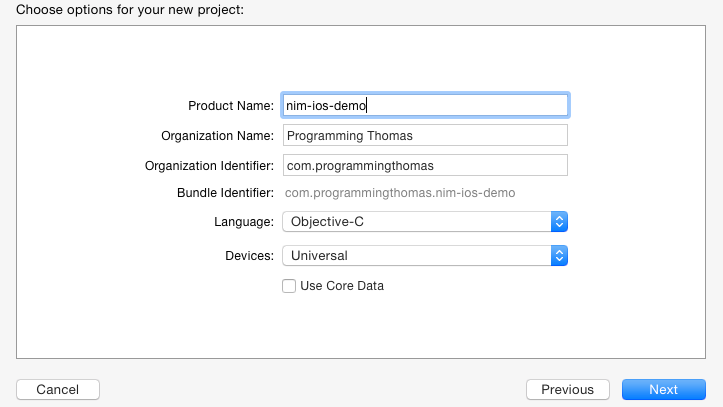Click the blue arrows on Language popup
The image size is (723, 407).
pyautogui.click(x=559, y=222)
